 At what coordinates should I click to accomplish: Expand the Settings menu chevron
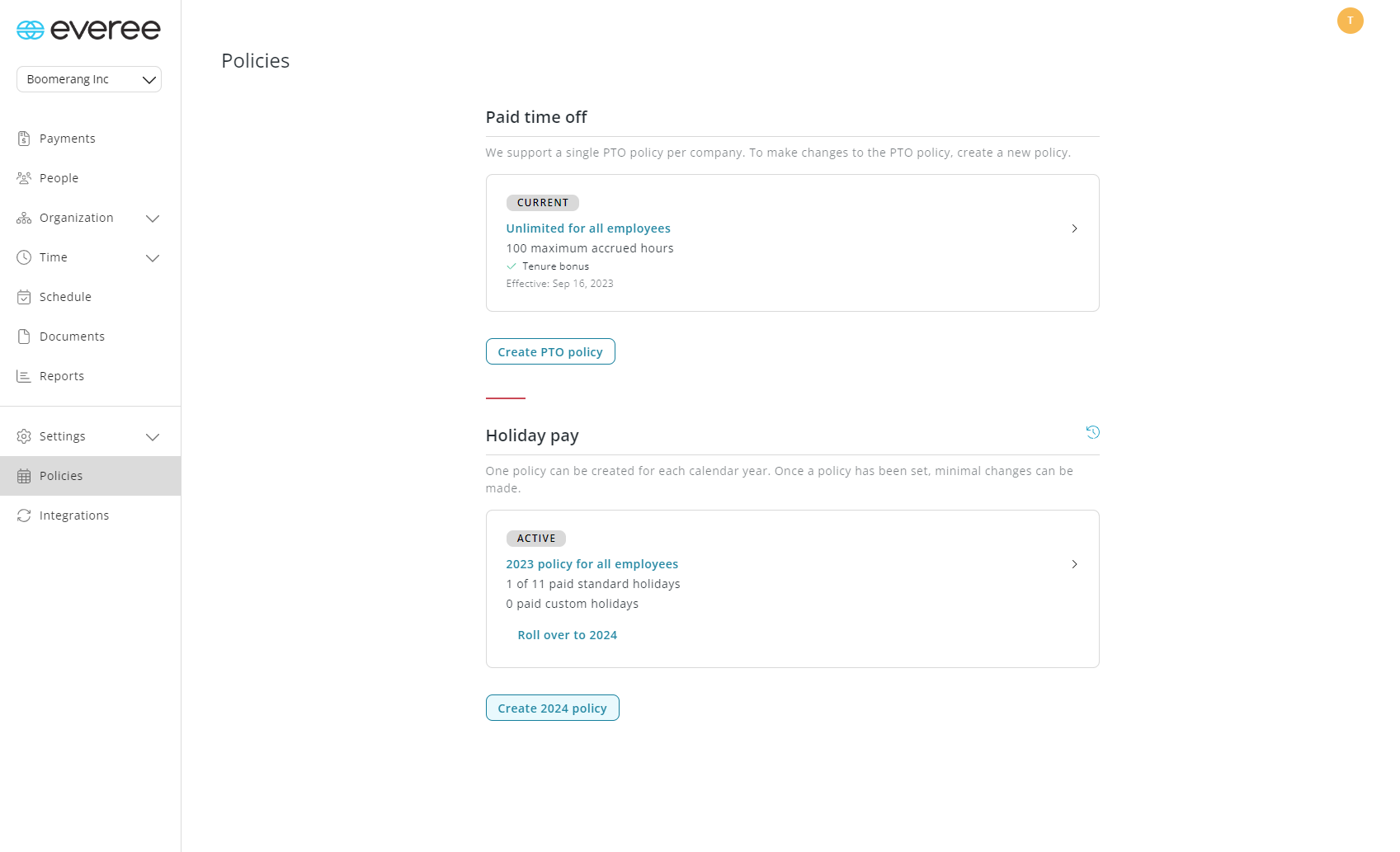[x=153, y=437]
